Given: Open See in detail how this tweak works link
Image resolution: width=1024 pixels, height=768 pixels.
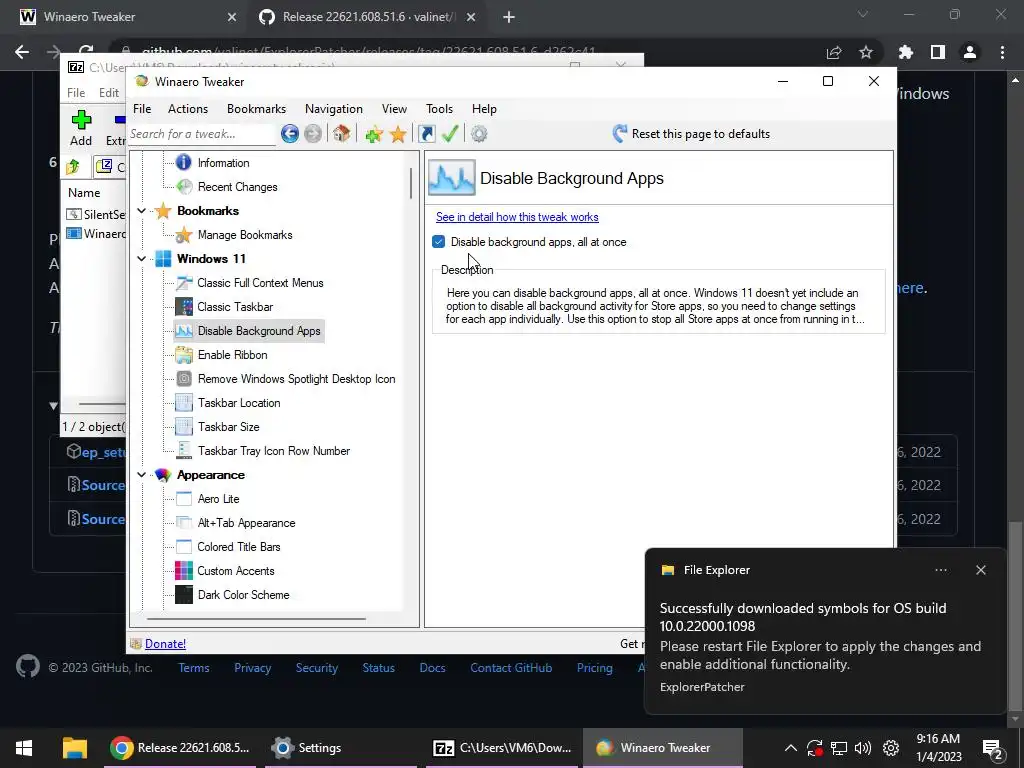Looking at the screenshot, I should click(517, 217).
